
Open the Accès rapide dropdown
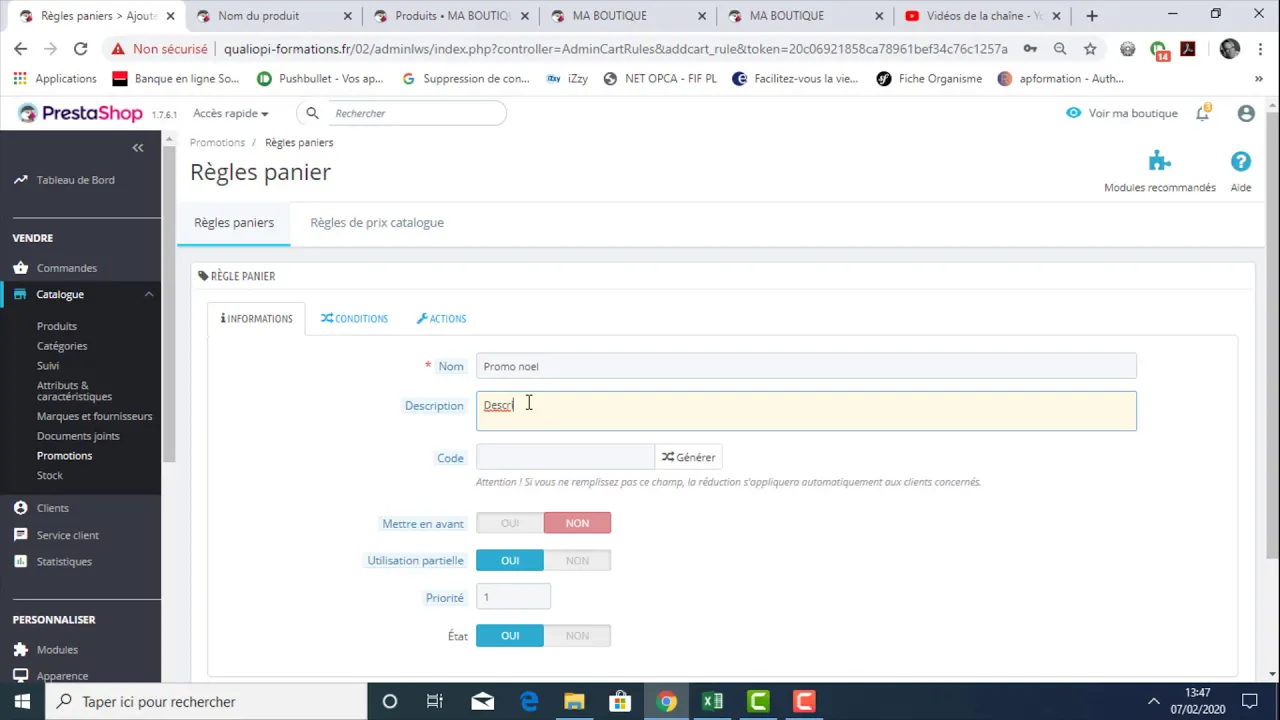click(230, 113)
